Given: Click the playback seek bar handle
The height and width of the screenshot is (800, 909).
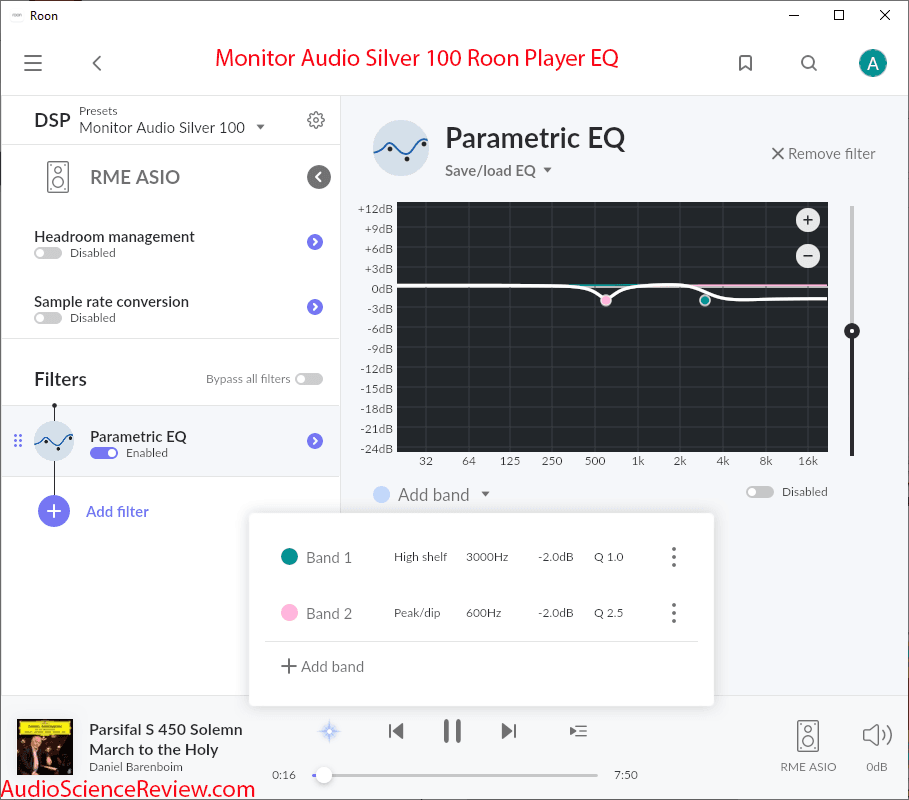Looking at the screenshot, I should click(x=323, y=775).
